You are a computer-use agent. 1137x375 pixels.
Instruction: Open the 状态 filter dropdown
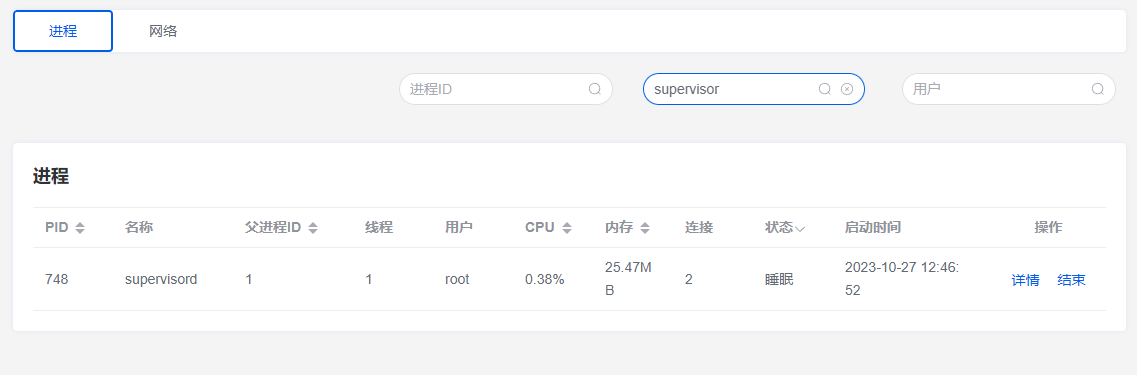point(800,228)
